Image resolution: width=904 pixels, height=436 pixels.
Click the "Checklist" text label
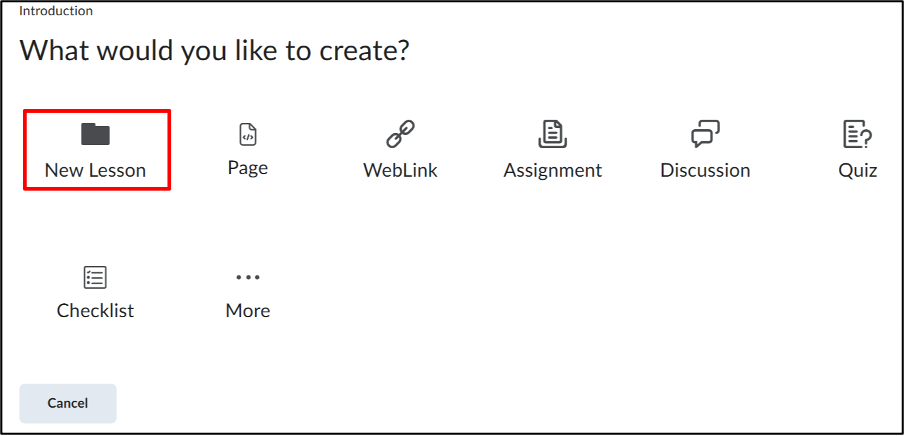click(95, 310)
